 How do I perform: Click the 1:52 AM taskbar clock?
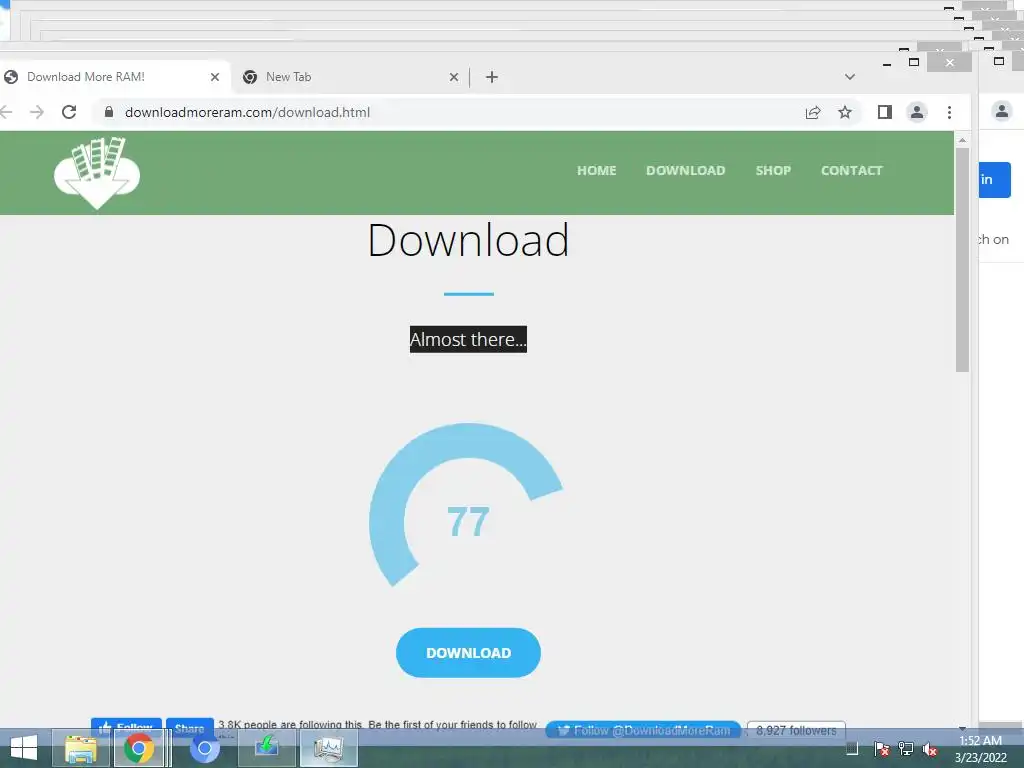pyautogui.click(x=980, y=749)
